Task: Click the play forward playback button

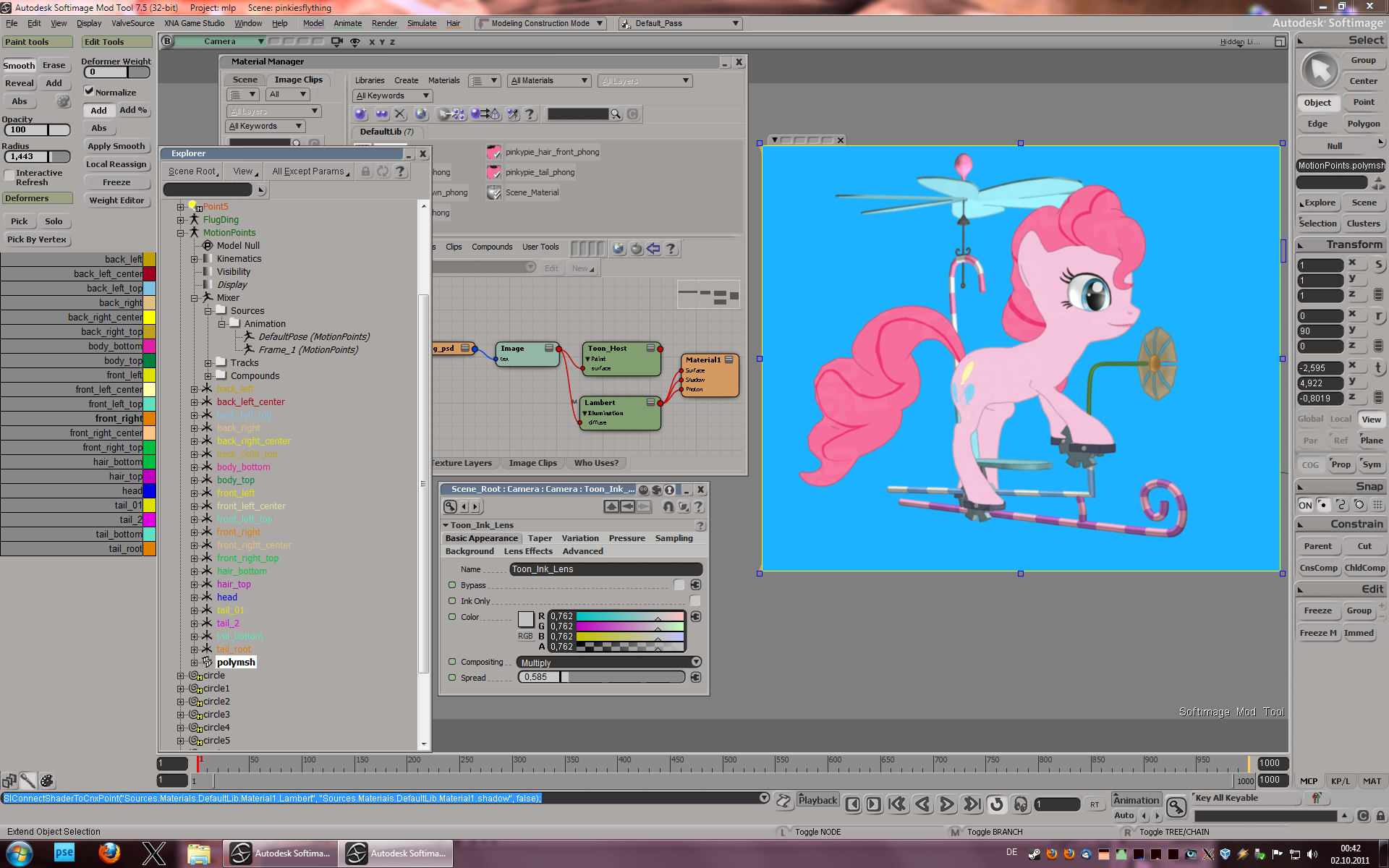Action: pos(946,804)
